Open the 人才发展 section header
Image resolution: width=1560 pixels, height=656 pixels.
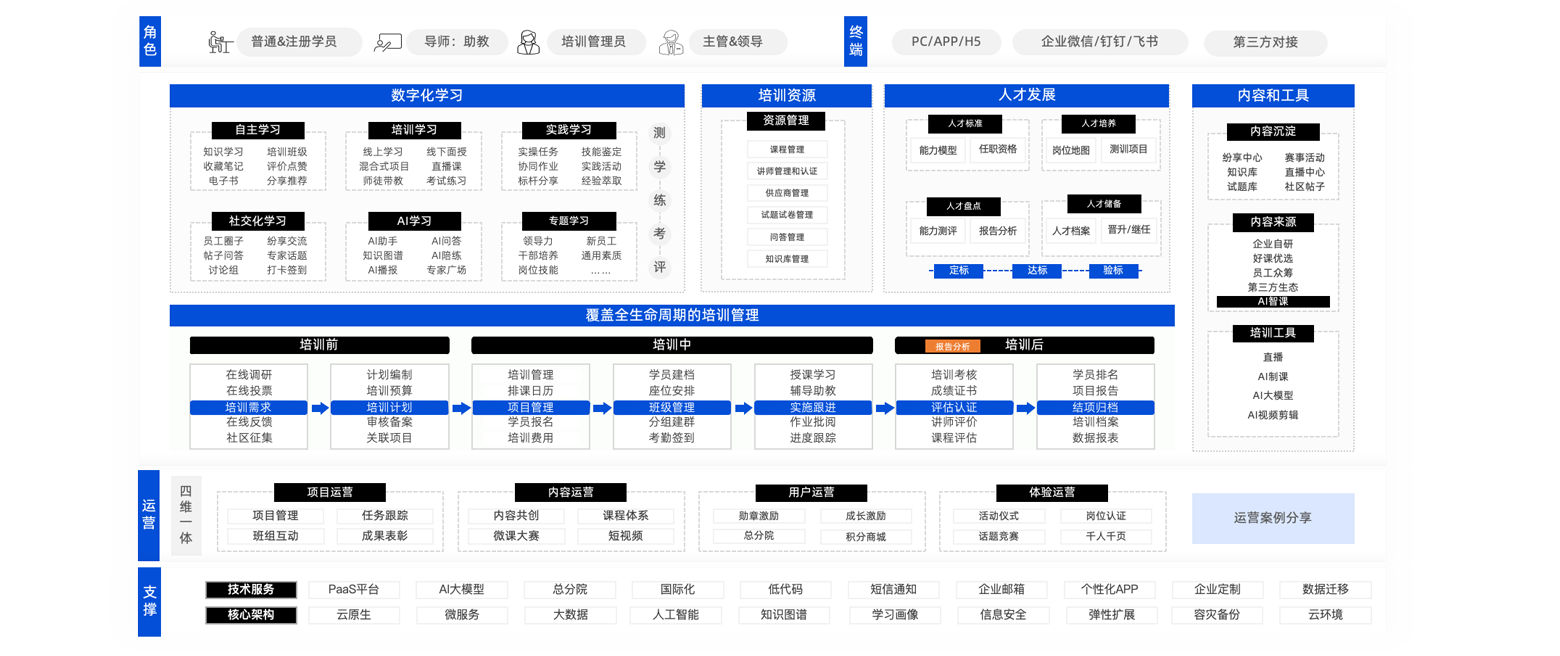[1027, 96]
